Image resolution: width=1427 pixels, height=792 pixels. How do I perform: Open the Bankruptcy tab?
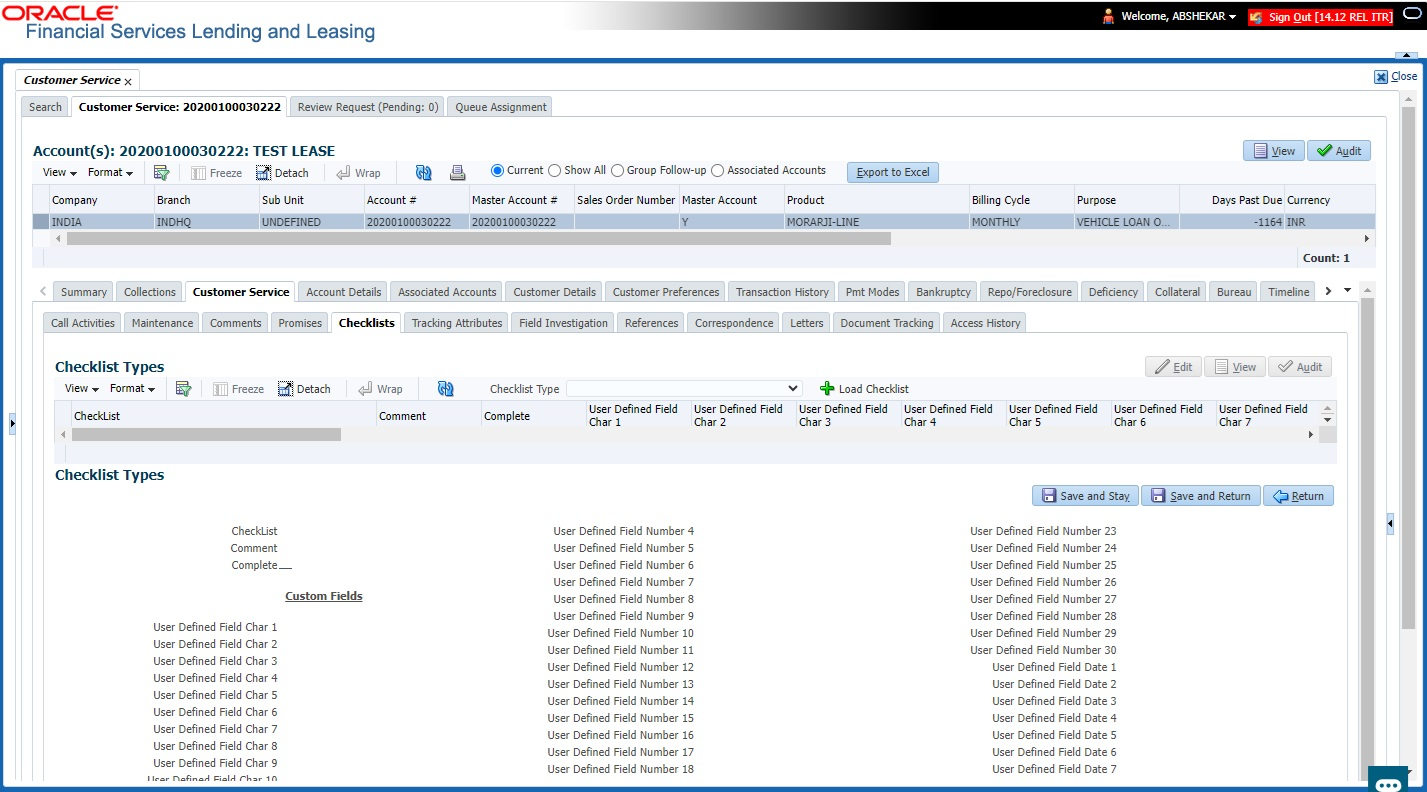pyautogui.click(x=943, y=292)
